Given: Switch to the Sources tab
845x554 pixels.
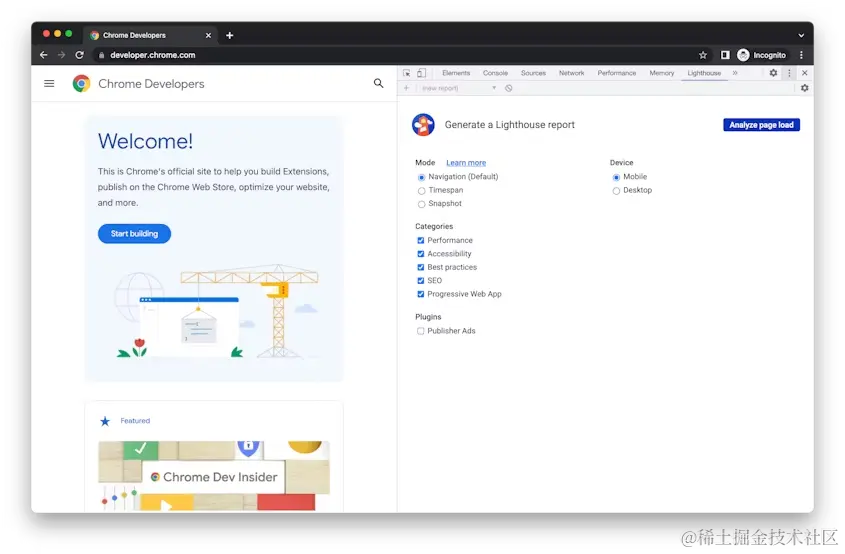Looking at the screenshot, I should [x=533, y=73].
